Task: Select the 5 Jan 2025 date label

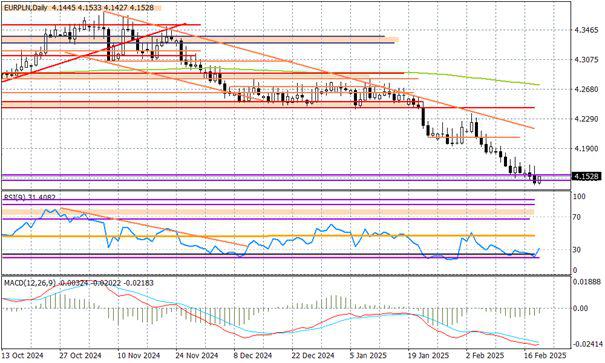Action: pos(368,355)
